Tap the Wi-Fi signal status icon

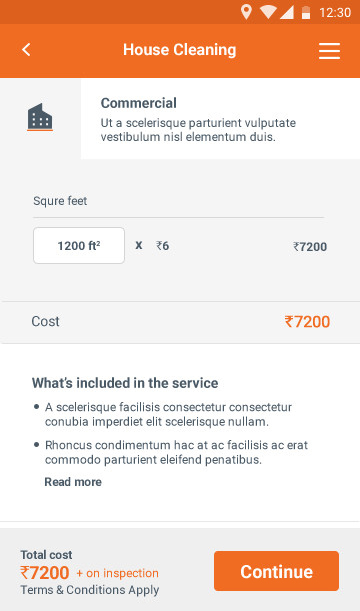[268, 12]
